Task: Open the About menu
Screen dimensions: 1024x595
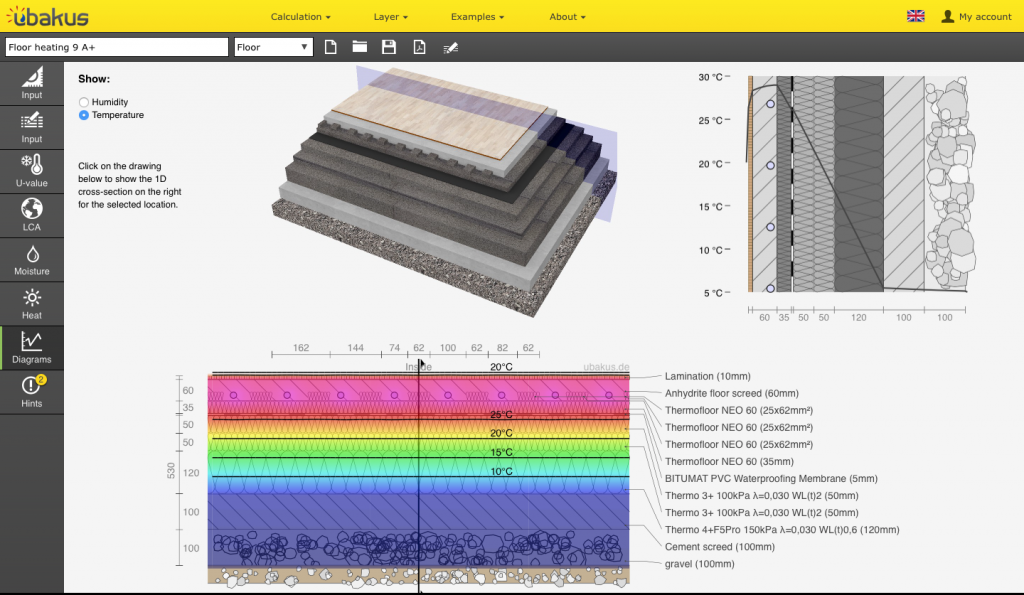Action: click(x=567, y=17)
